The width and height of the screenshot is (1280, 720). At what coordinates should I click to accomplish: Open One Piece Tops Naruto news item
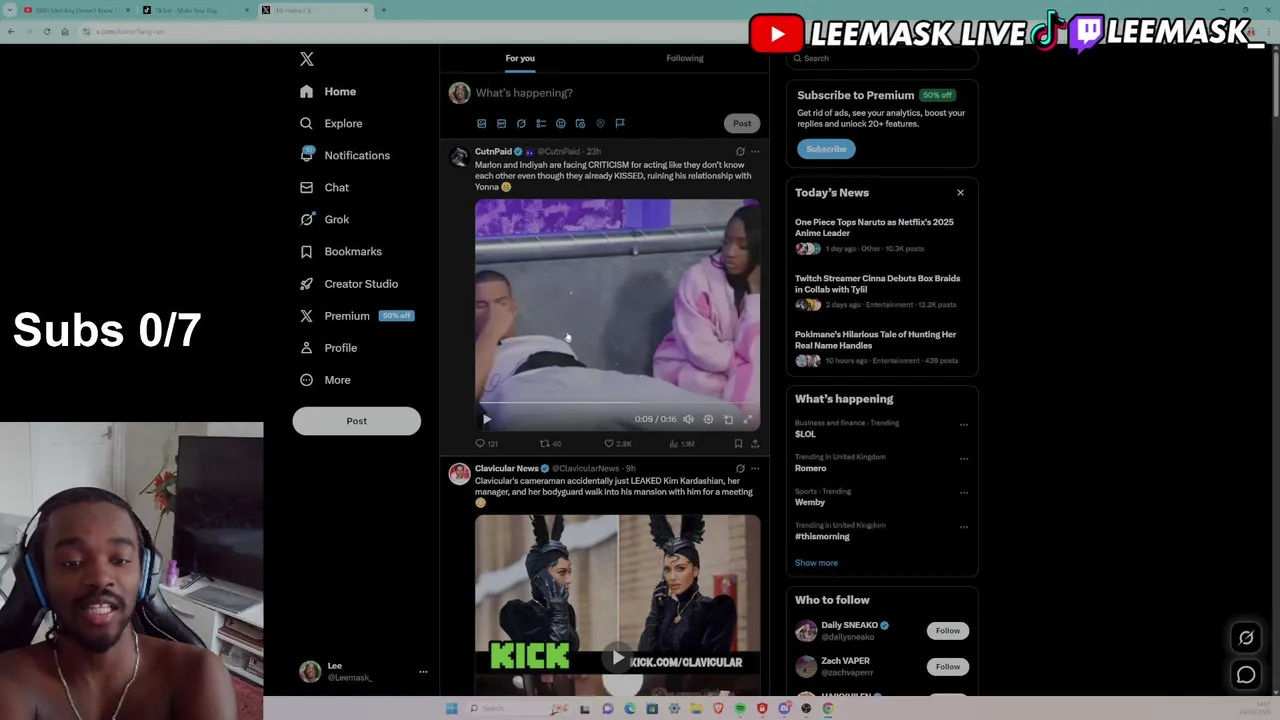click(881, 235)
